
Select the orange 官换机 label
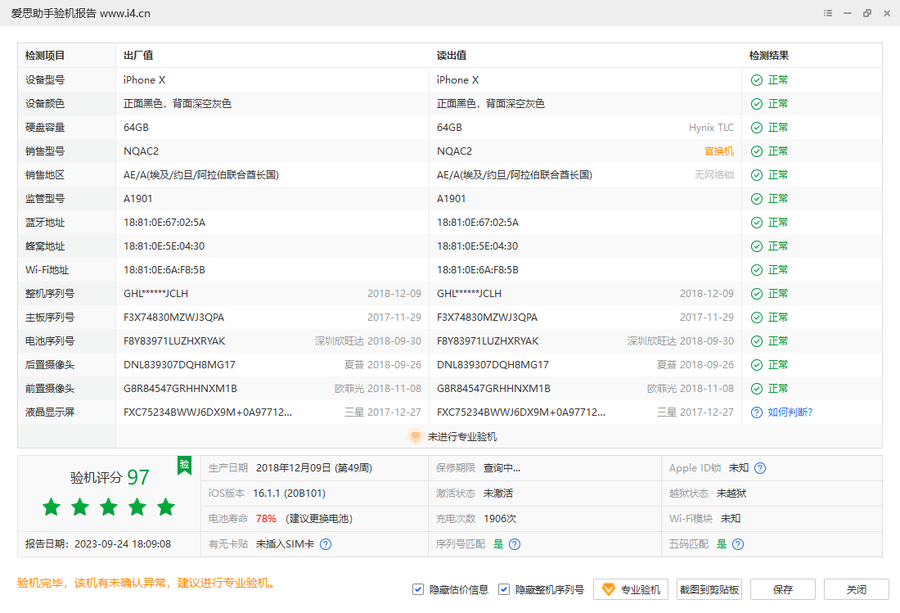719,152
